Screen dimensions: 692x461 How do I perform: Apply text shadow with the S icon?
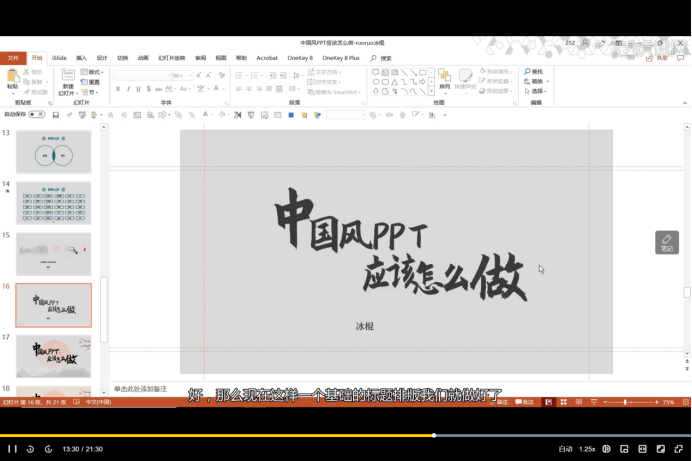coord(148,89)
